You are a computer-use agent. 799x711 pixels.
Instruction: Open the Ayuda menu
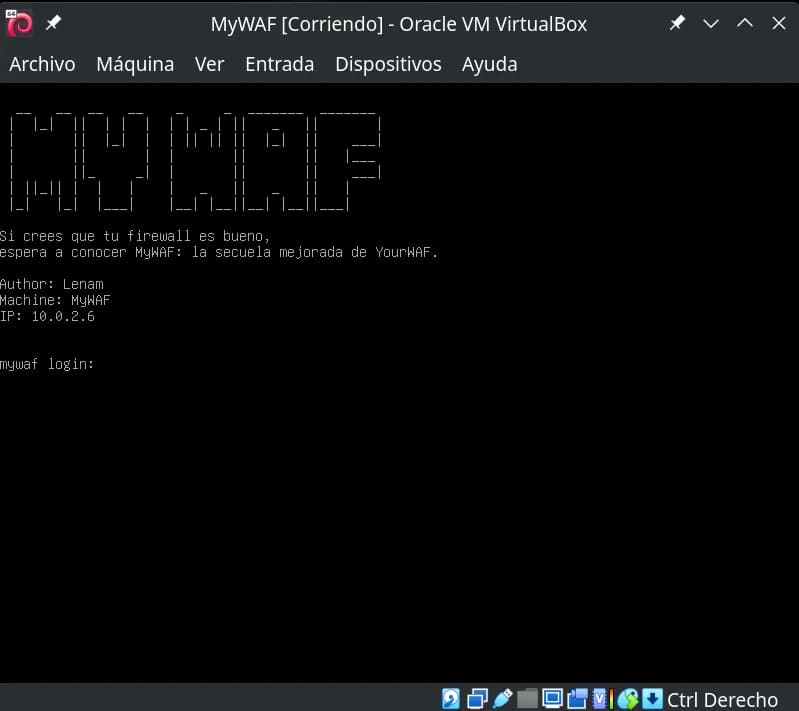click(489, 64)
